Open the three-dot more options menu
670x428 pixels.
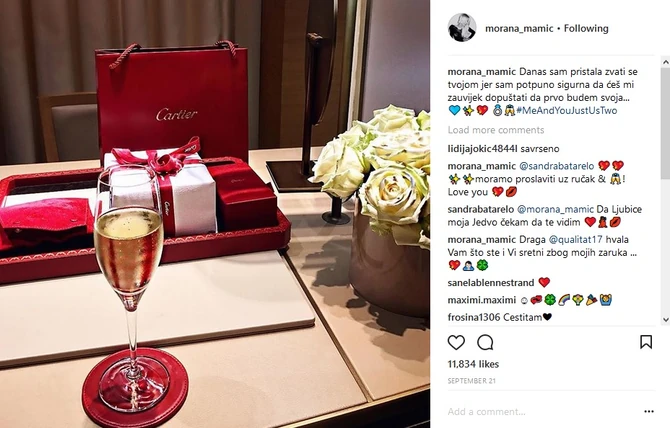[x=649, y=411]
